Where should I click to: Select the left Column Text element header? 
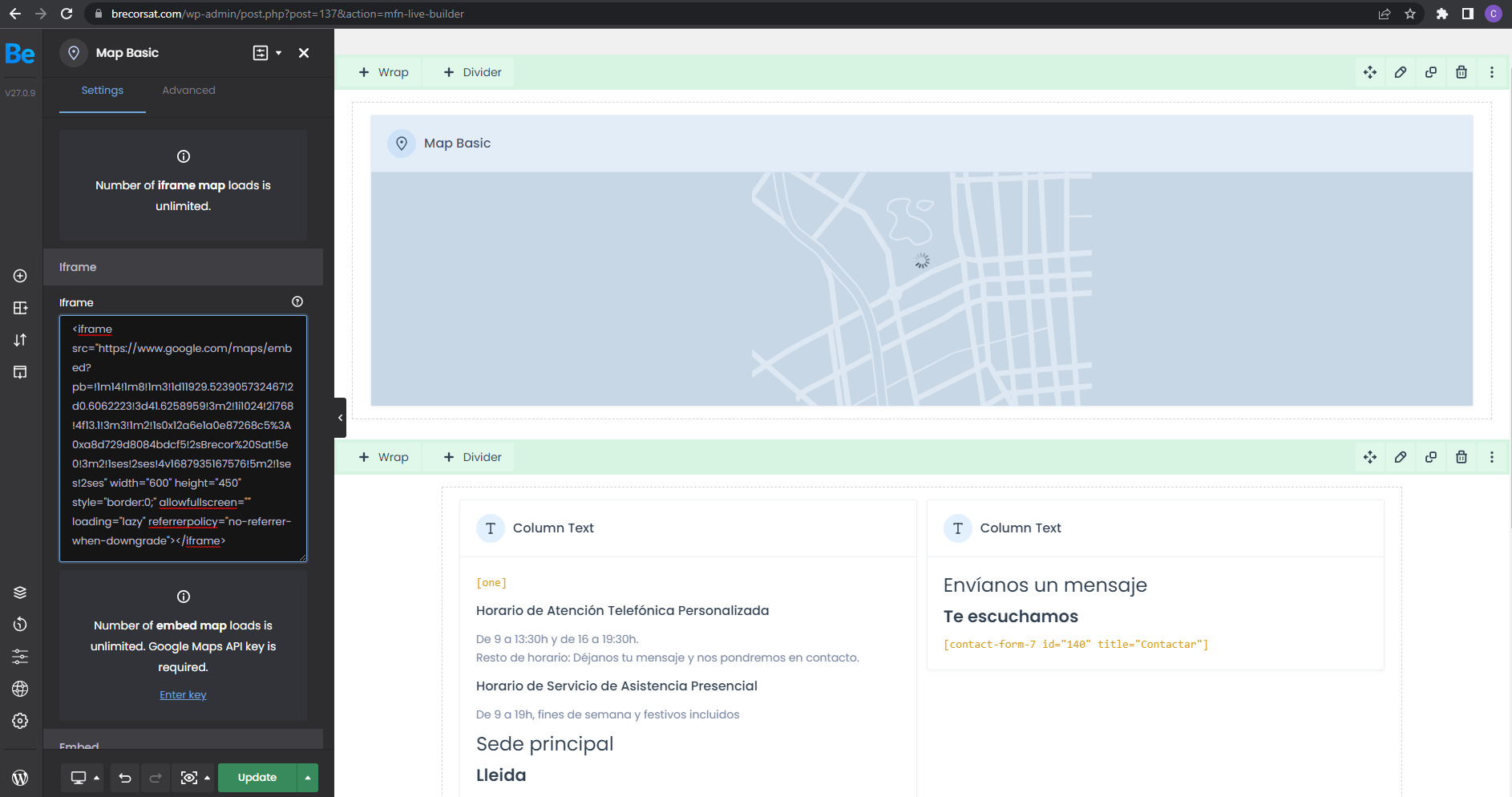click(688, 528)
